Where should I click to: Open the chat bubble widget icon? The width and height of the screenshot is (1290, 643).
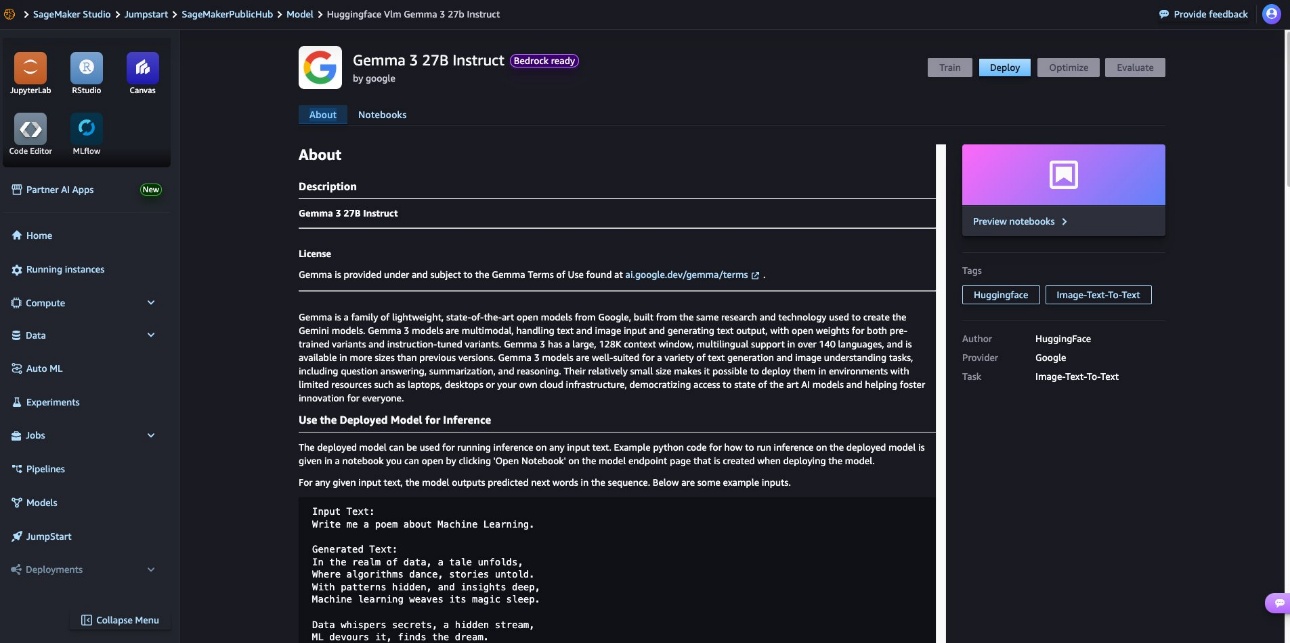tap(1277, 603)
